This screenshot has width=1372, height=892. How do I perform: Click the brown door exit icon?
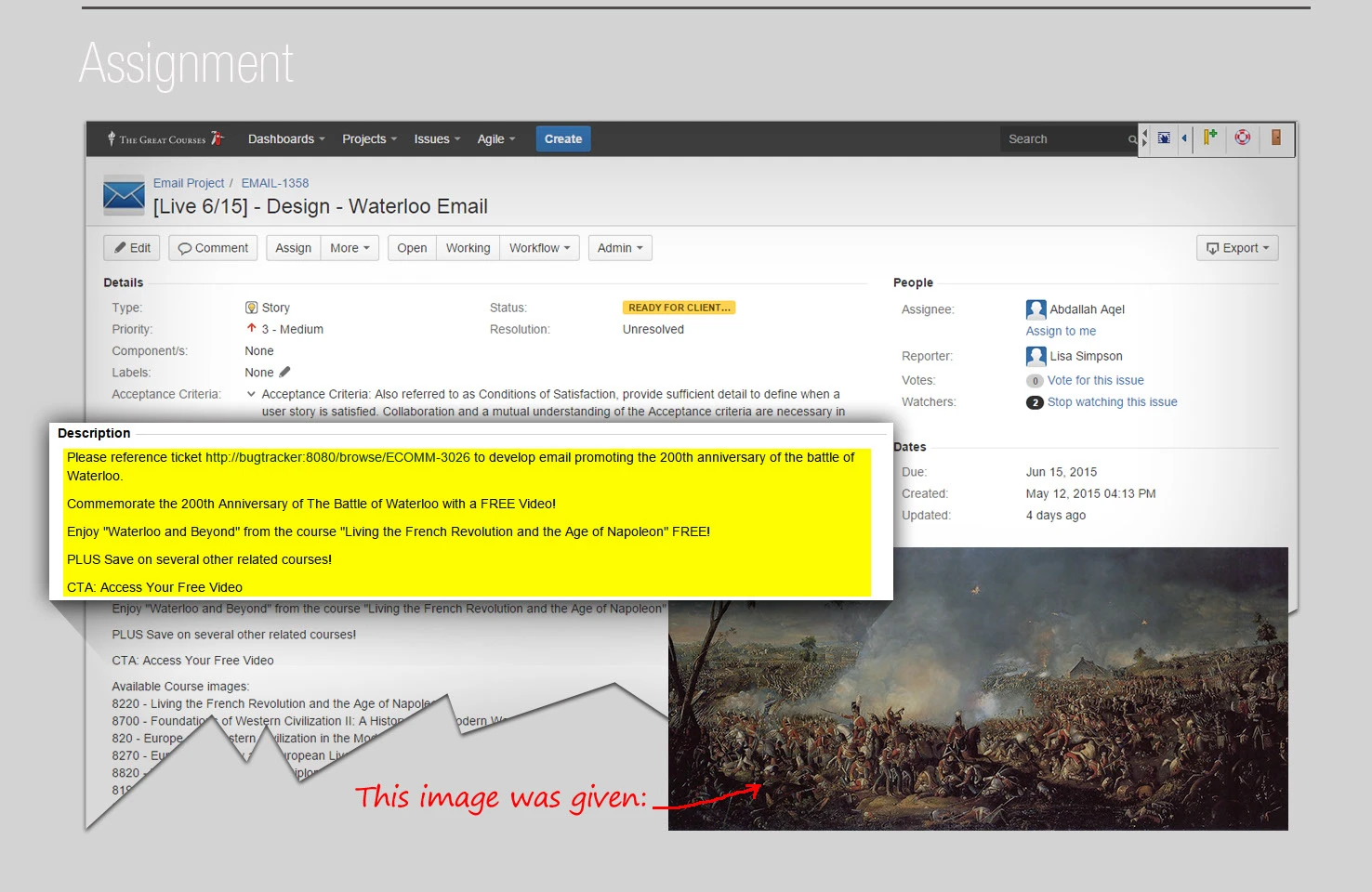coord(1276,138)
